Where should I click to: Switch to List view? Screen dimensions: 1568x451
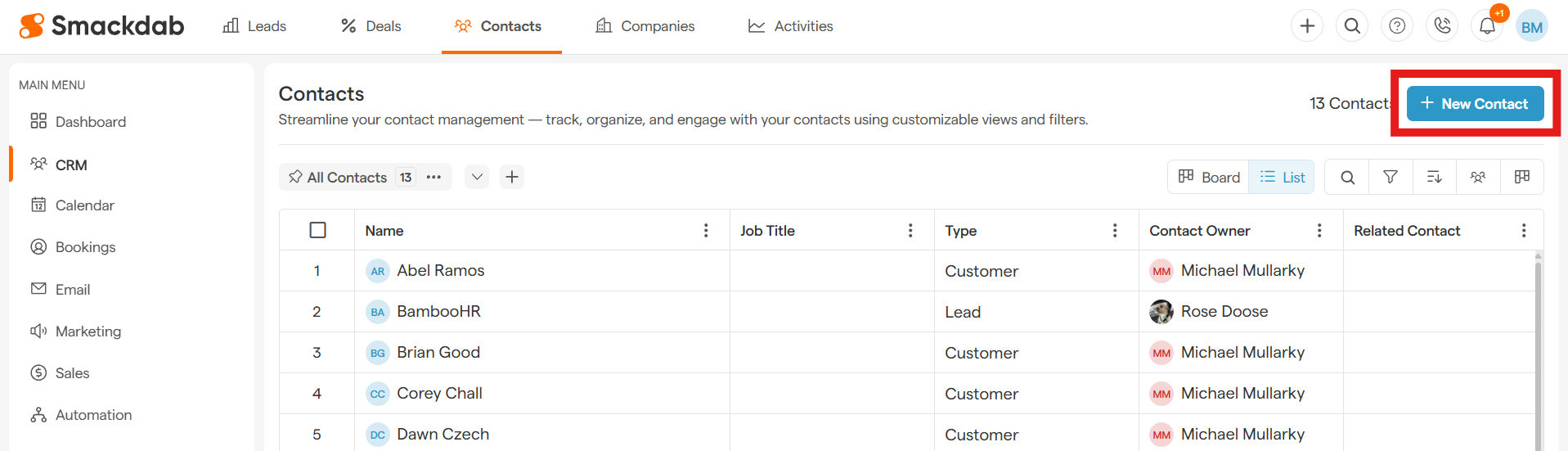1282,177
